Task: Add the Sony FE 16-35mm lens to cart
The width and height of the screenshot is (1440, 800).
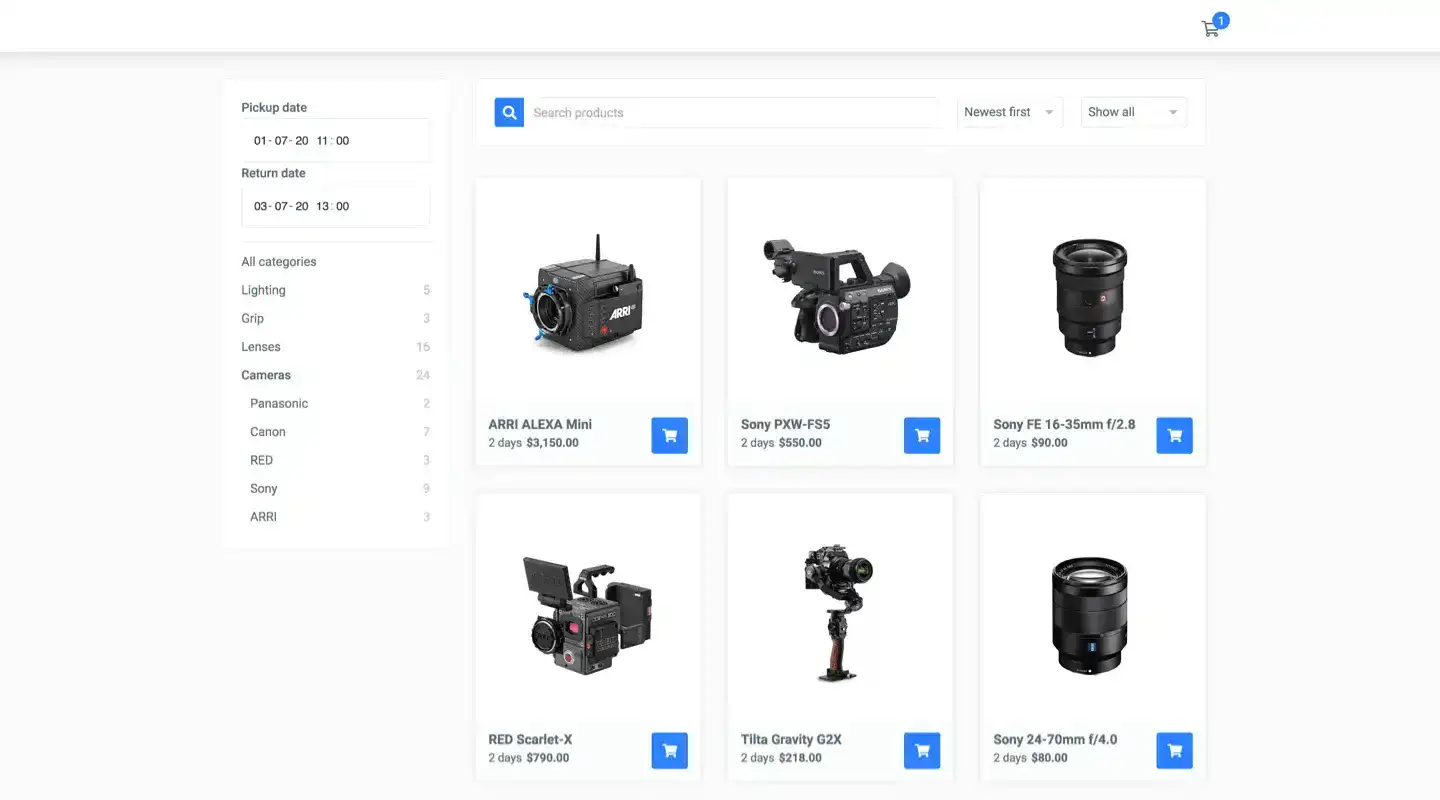Action: pyautogui.click(x=1174, y=435)
